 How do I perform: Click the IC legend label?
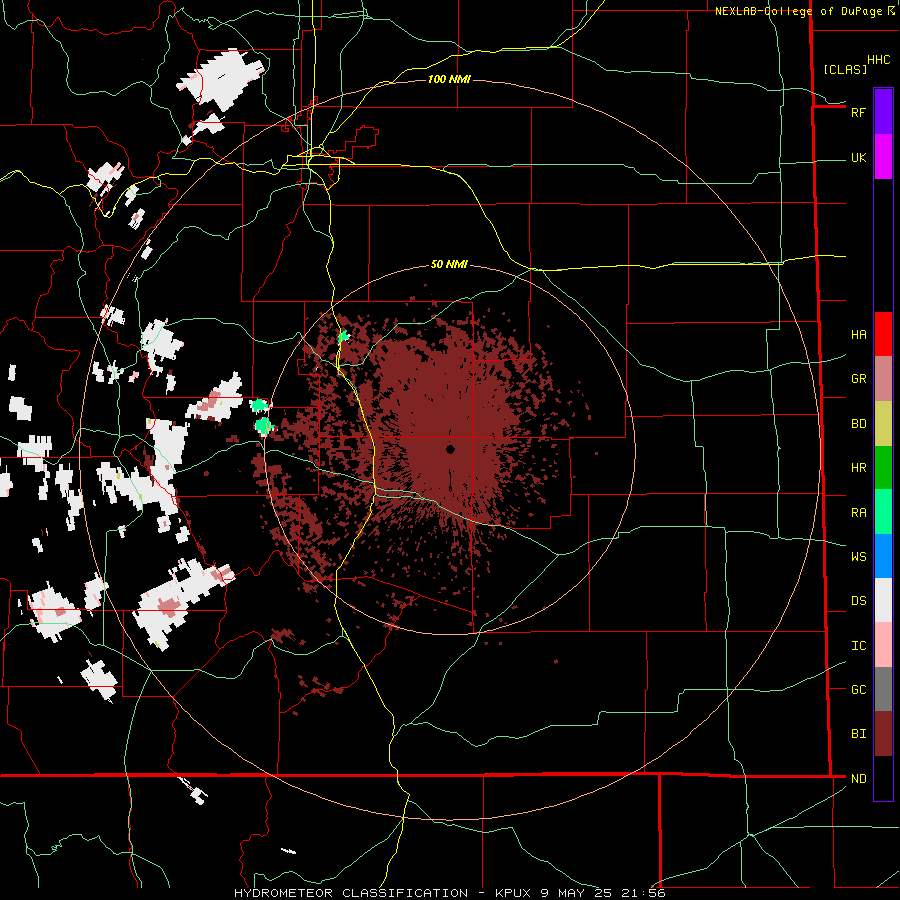coord(859,645)
